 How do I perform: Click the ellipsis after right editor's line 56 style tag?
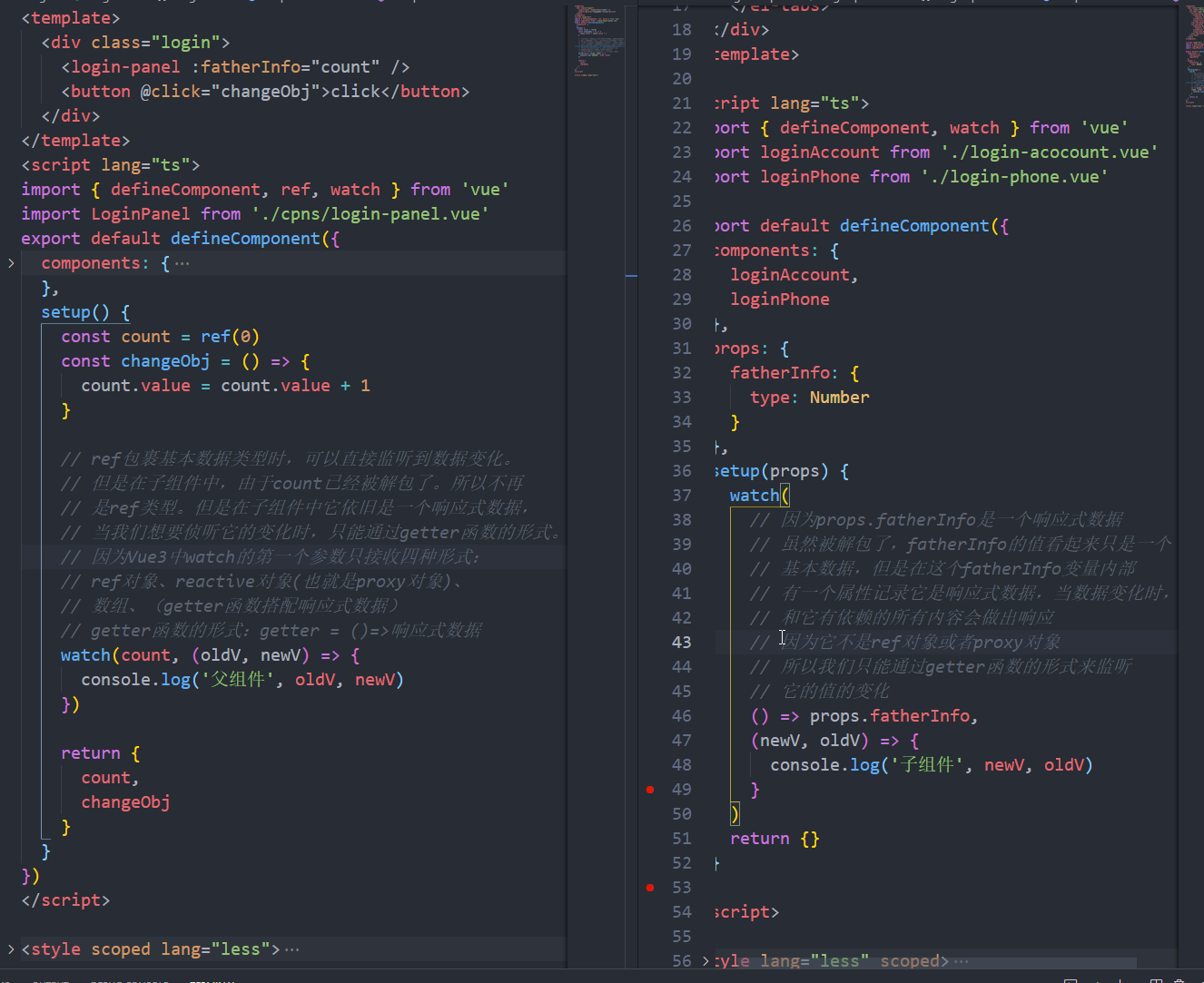coord(962,961)
